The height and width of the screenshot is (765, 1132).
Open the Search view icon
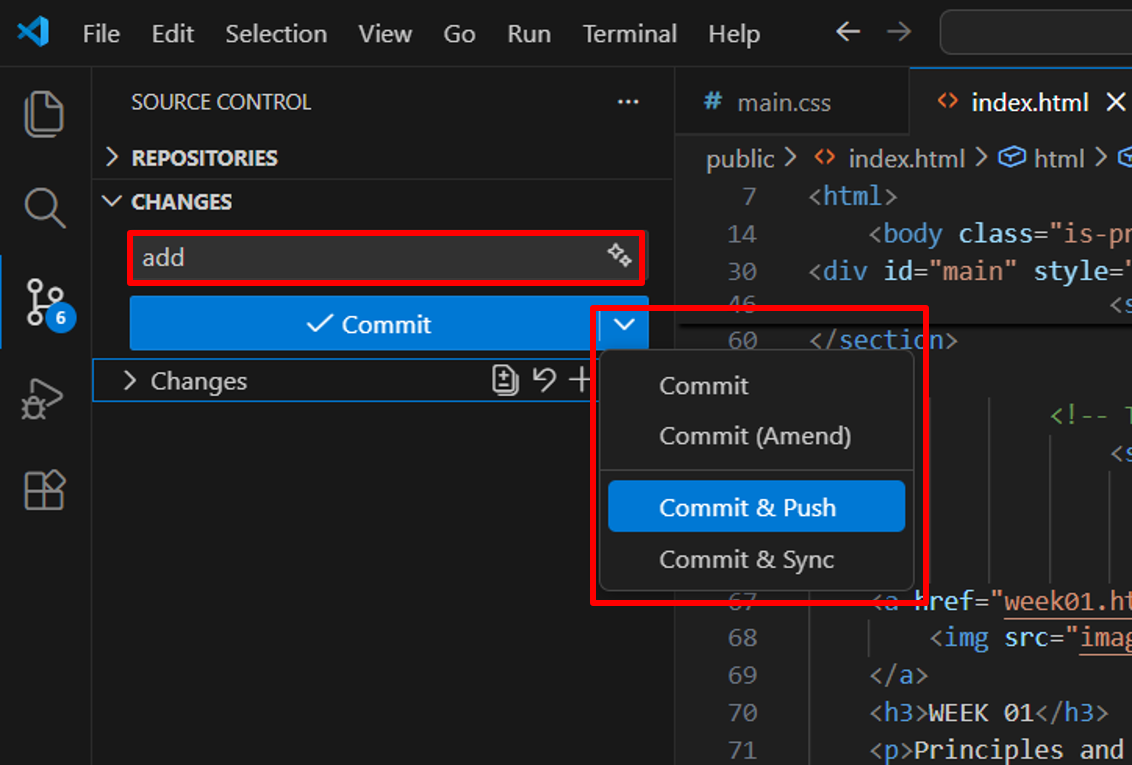44,208
